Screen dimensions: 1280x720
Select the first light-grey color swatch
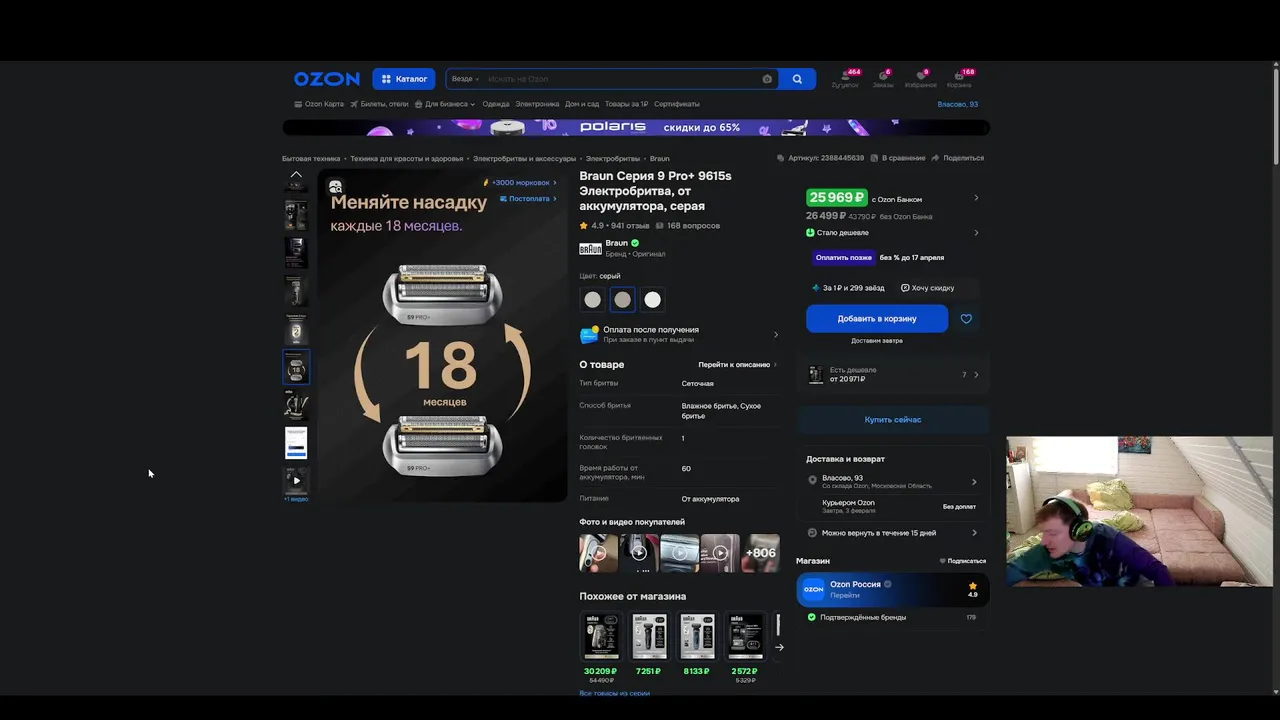[593, 300]
